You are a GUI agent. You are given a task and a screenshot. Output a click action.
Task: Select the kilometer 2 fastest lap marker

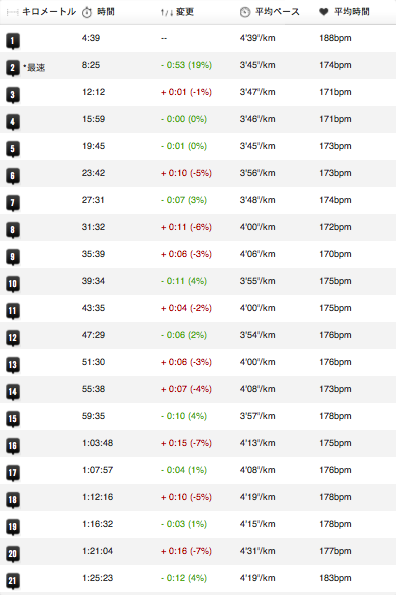[13, 68]
